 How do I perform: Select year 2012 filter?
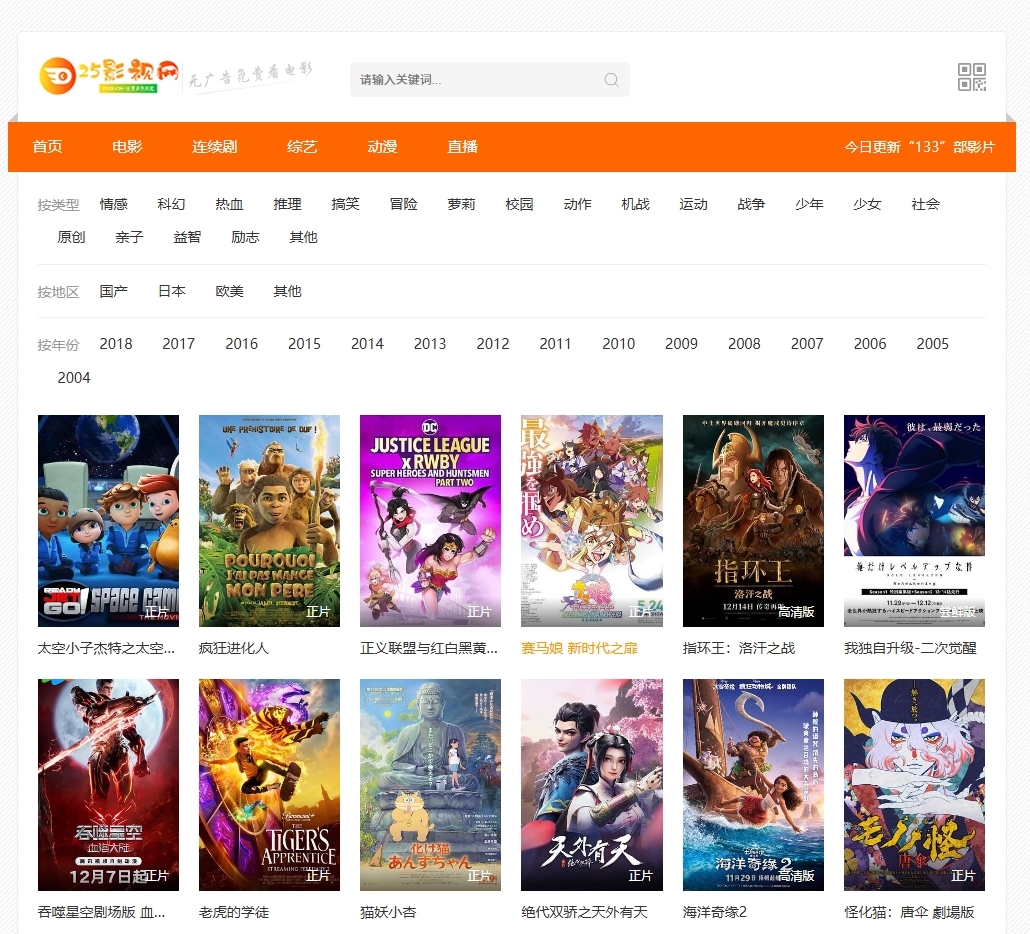pyautogui.click(x=493, y=344)
